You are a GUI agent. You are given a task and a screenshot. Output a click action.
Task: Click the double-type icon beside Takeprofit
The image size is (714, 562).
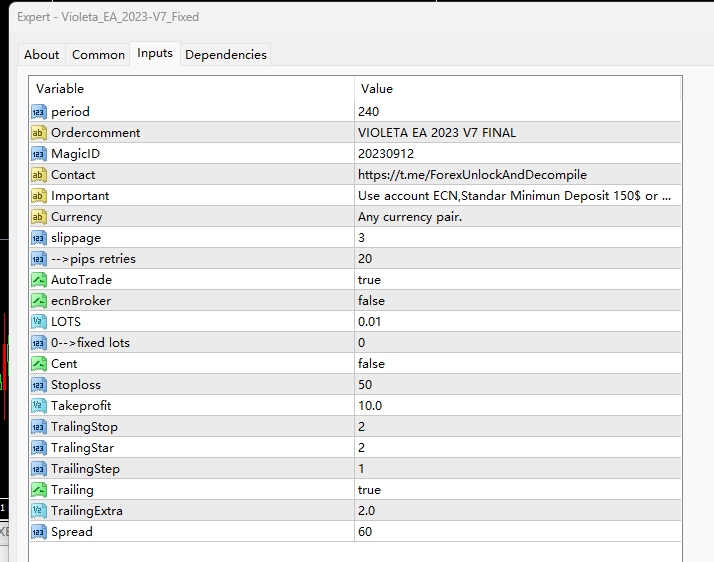[39, 406]
